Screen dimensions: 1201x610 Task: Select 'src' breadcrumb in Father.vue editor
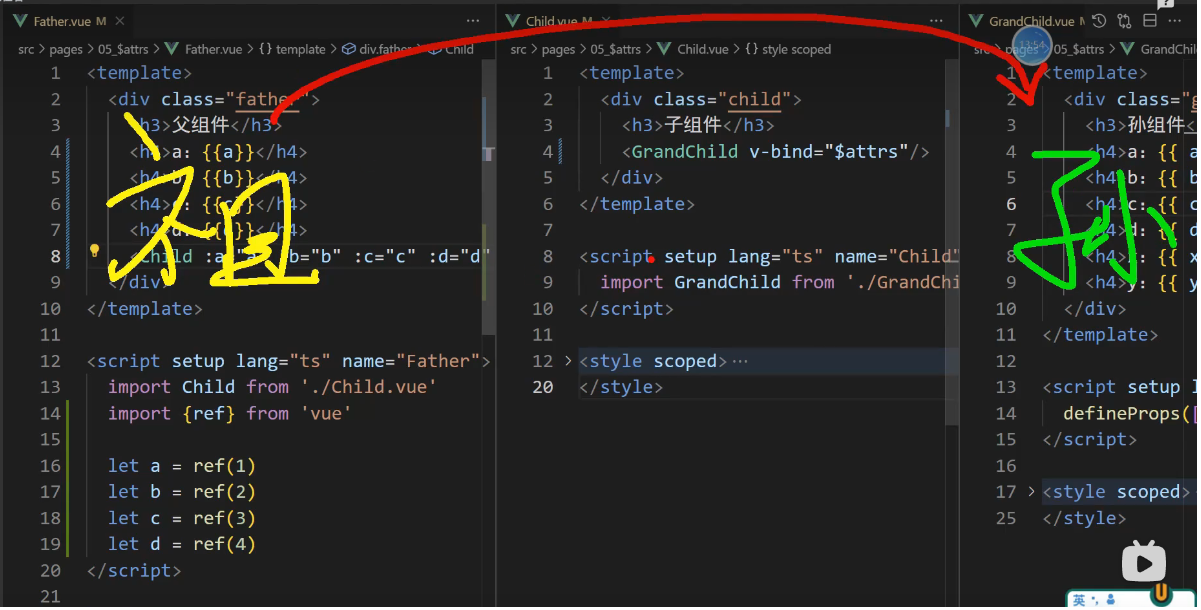[x=26, y=49]
